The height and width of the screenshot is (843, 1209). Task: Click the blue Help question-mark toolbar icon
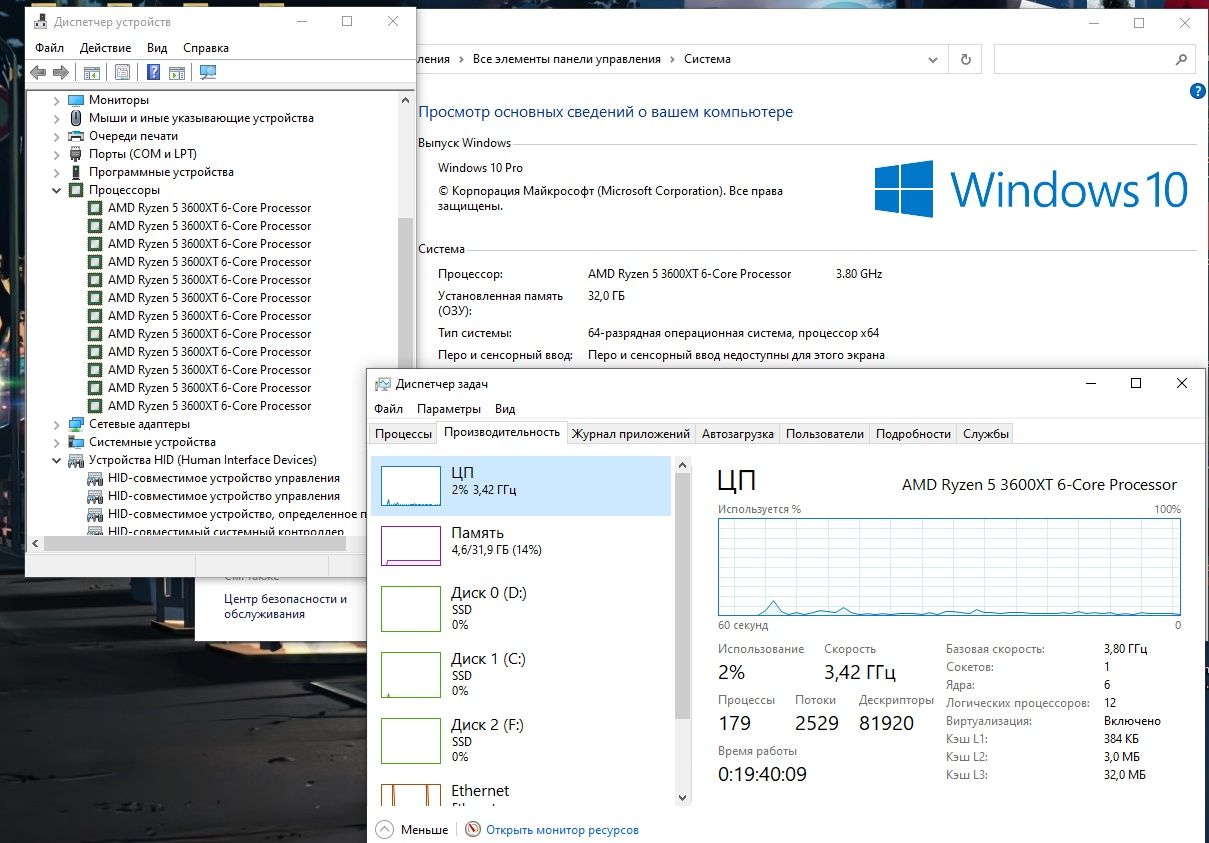(154, 72)
